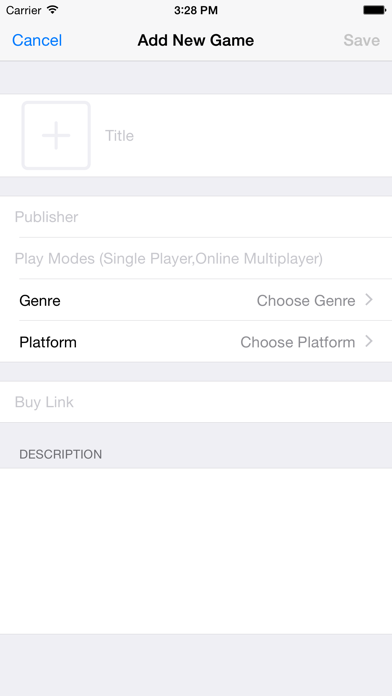This screenshot has width=392, height=696.
Task: Open the Choose Platform selector
Action: [297, 342]
